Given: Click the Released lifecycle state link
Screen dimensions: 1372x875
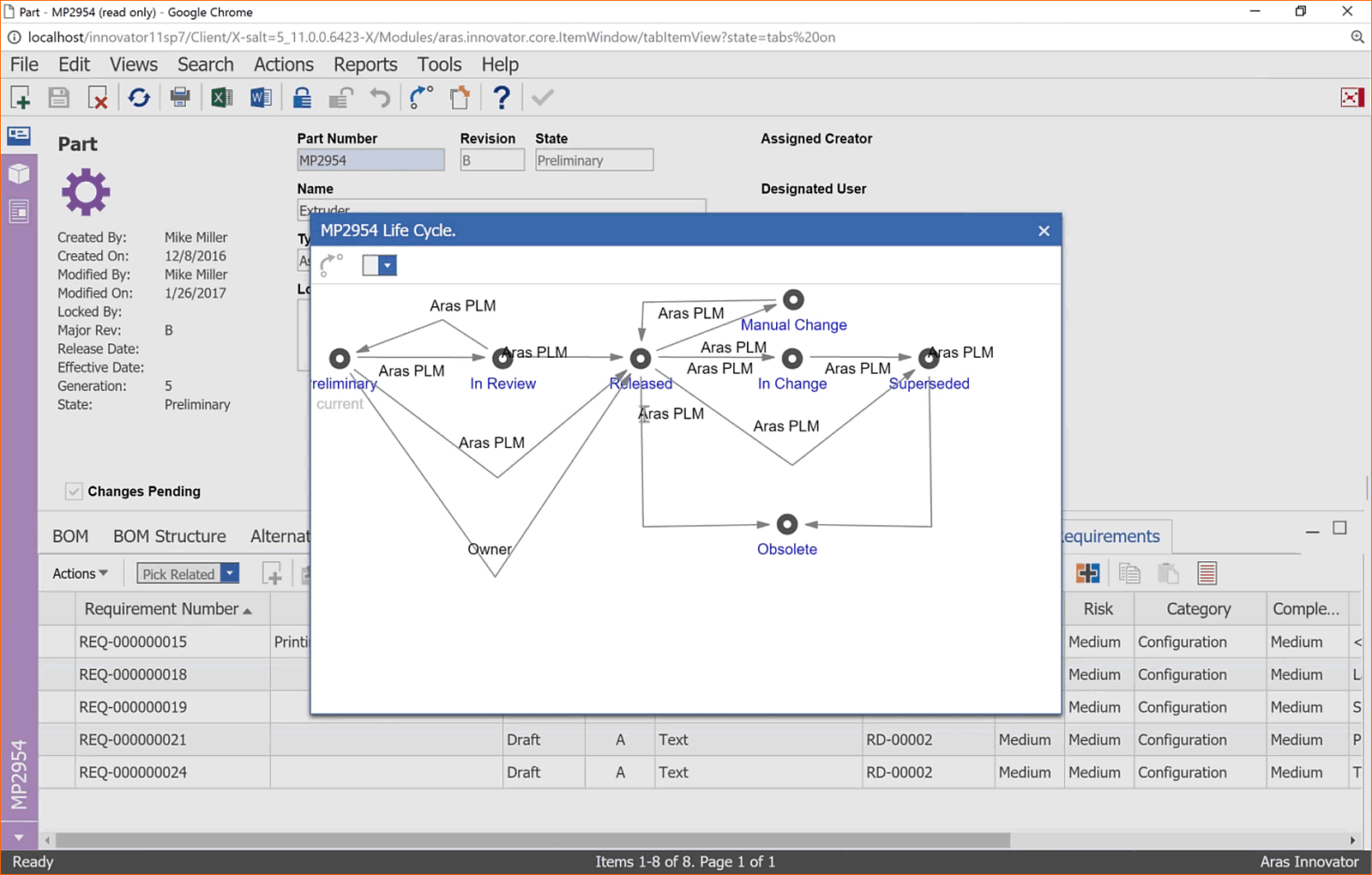Looking at the screenshot, I should point(640,383).
